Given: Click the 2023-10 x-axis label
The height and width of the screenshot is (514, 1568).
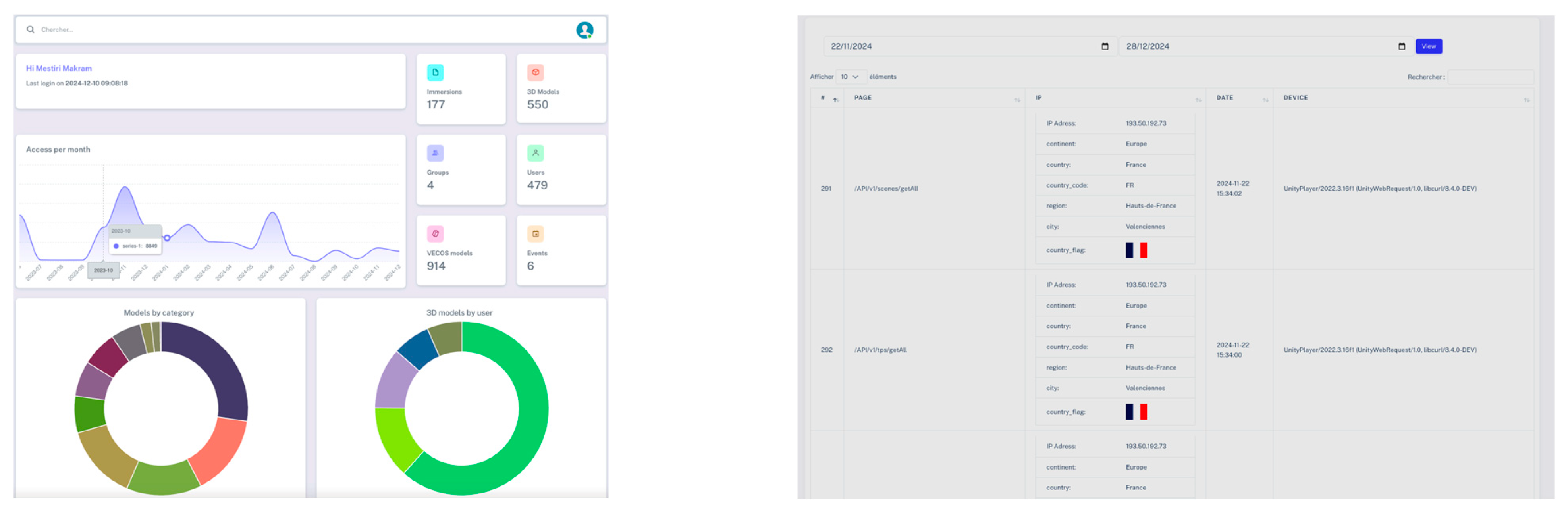Looking at the screenshot, I should (104, 270).
